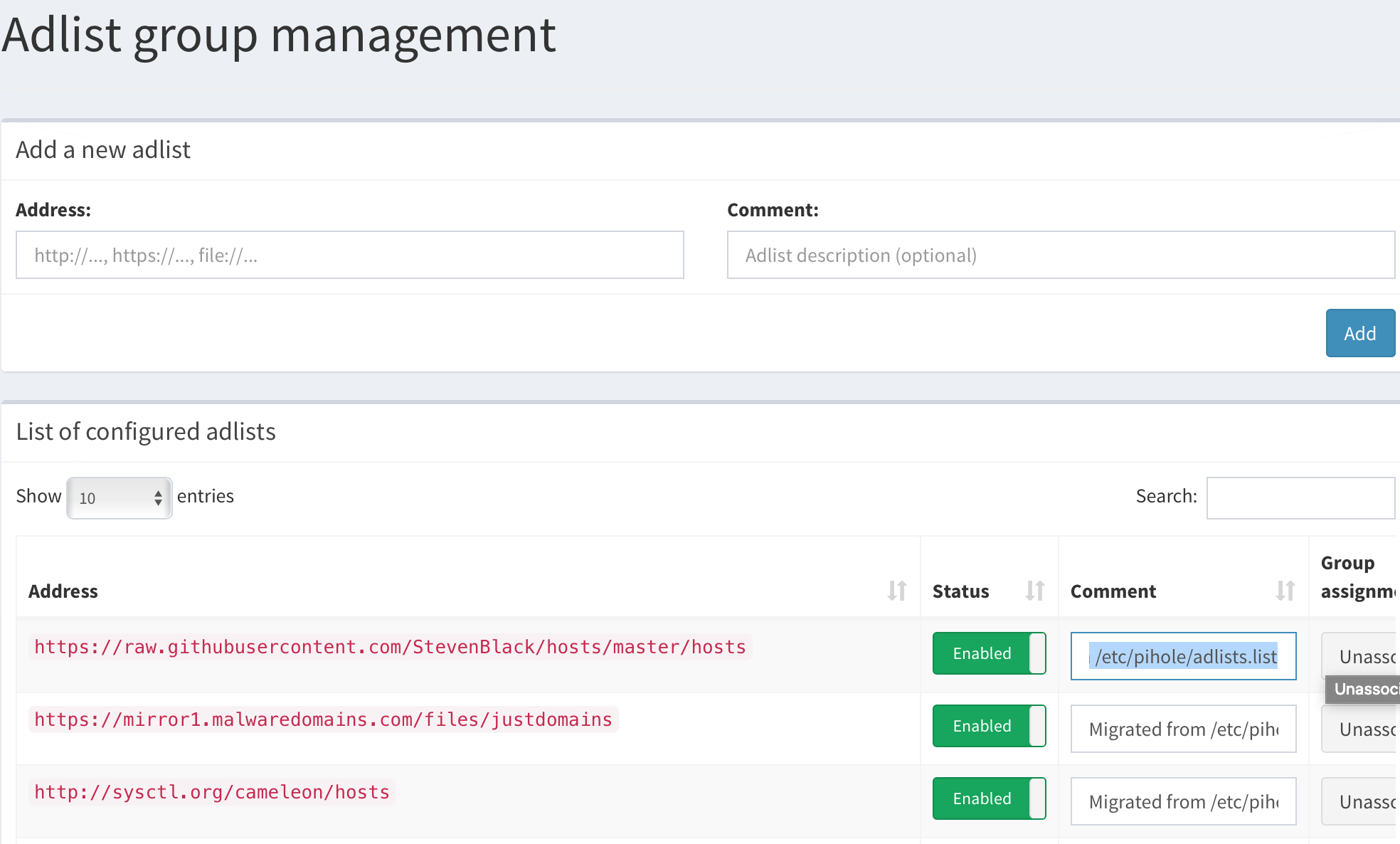Click the Adlist description comment field
This screenshot has height=844, width=1400.
[x=1060, y=255]
